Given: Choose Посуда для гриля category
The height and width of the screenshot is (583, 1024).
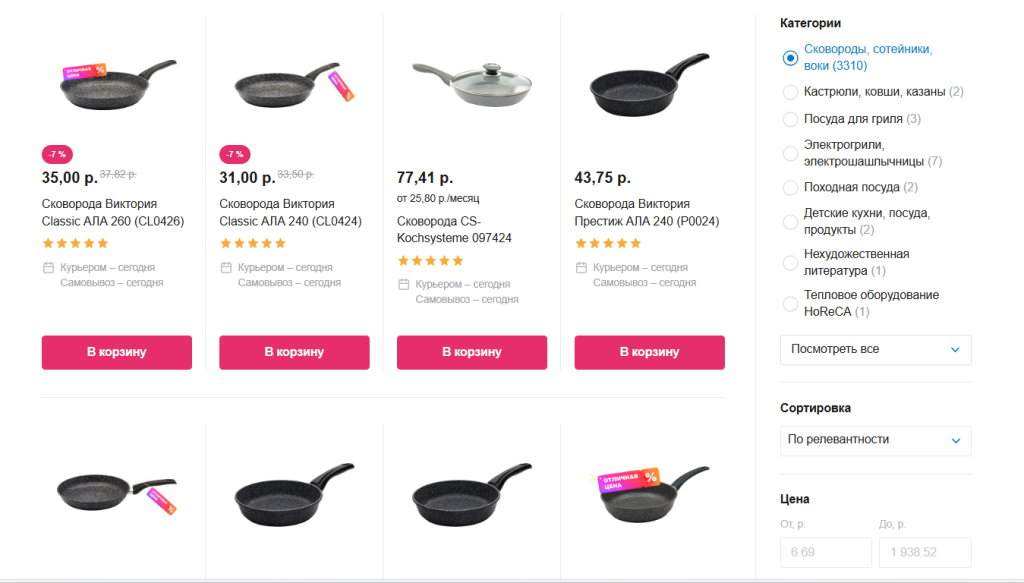Looking at the screenshot, I should tap(790, 119).
